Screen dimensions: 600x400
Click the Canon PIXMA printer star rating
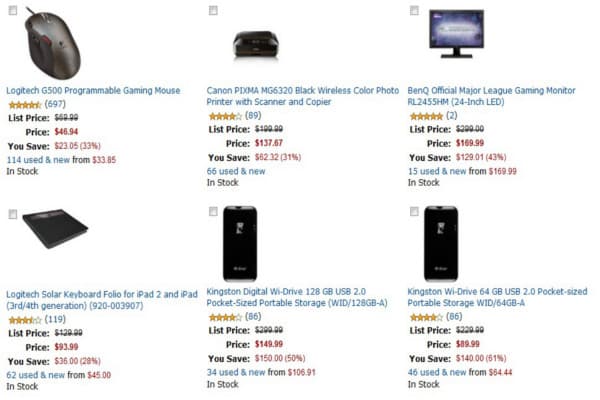pos(224,116)
